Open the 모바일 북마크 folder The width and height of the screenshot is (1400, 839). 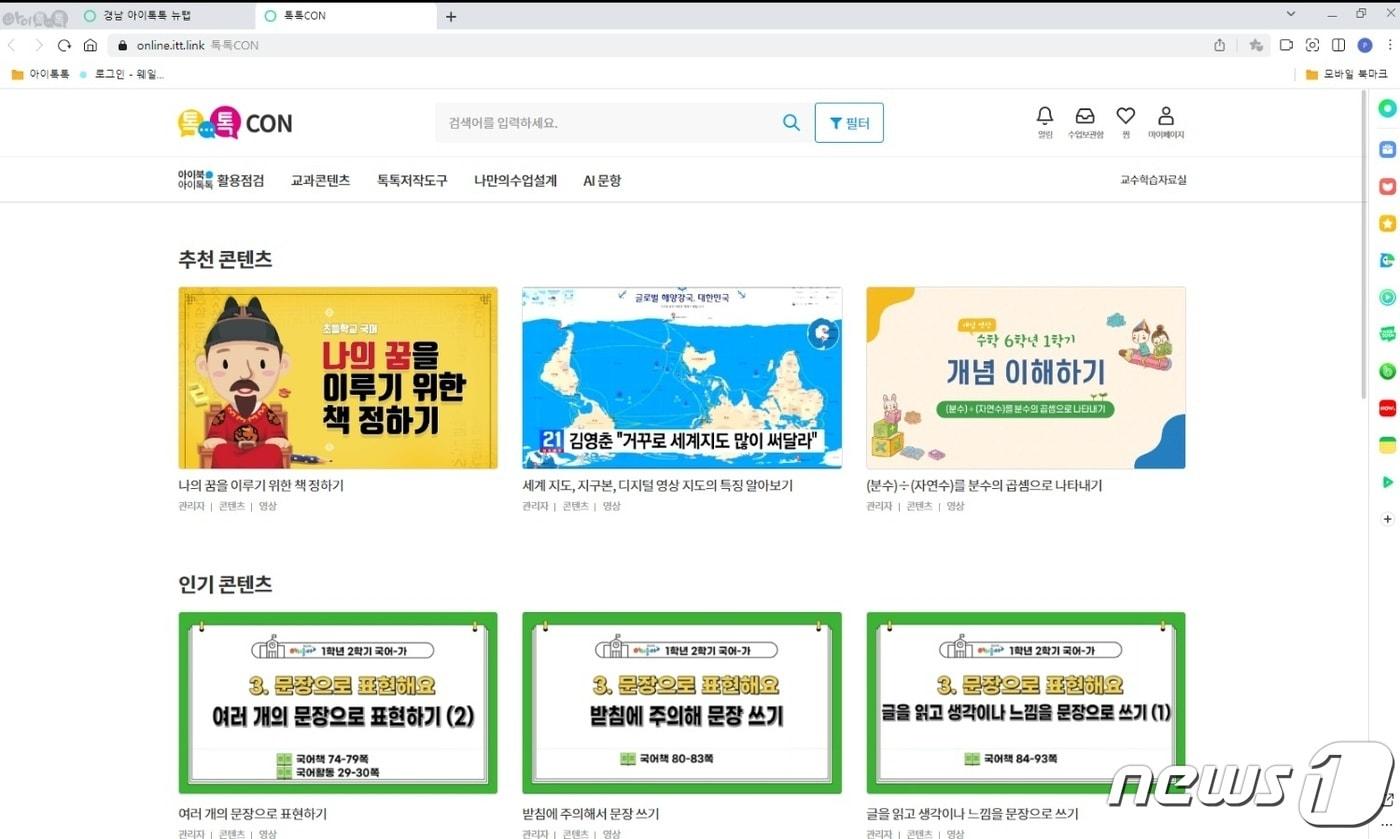pos(1345,74)
